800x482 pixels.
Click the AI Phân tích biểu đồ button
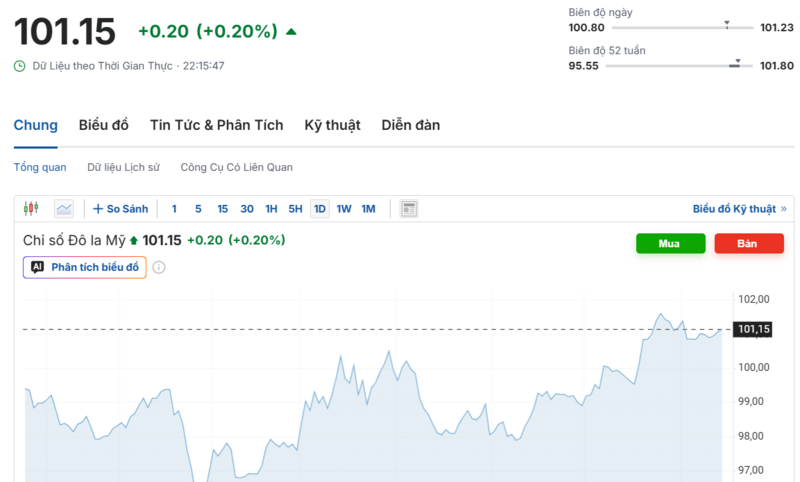[85, 267]
